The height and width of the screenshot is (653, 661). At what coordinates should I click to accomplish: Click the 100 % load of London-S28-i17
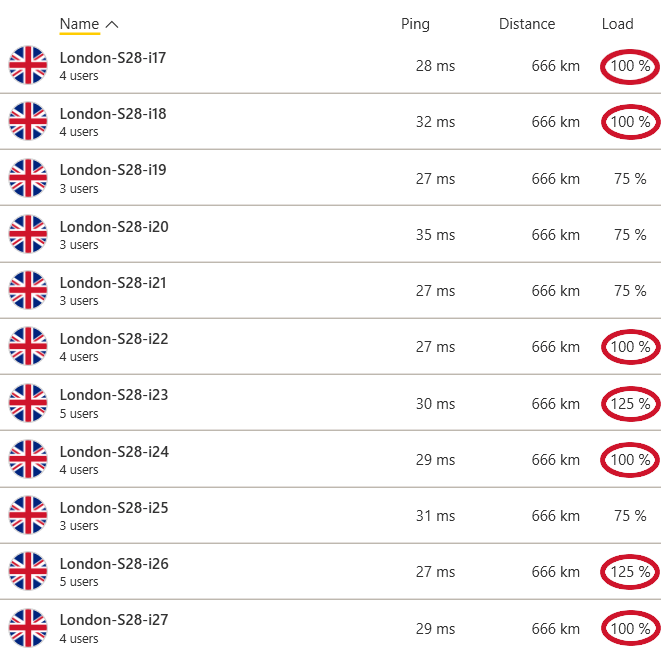630,66
